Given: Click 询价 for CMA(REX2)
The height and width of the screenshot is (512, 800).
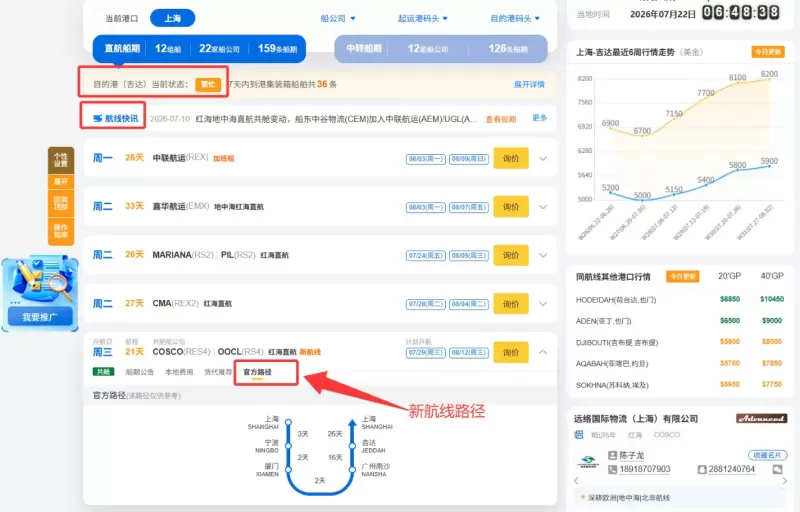Looking at the screenshot, I should coord(511,304).
